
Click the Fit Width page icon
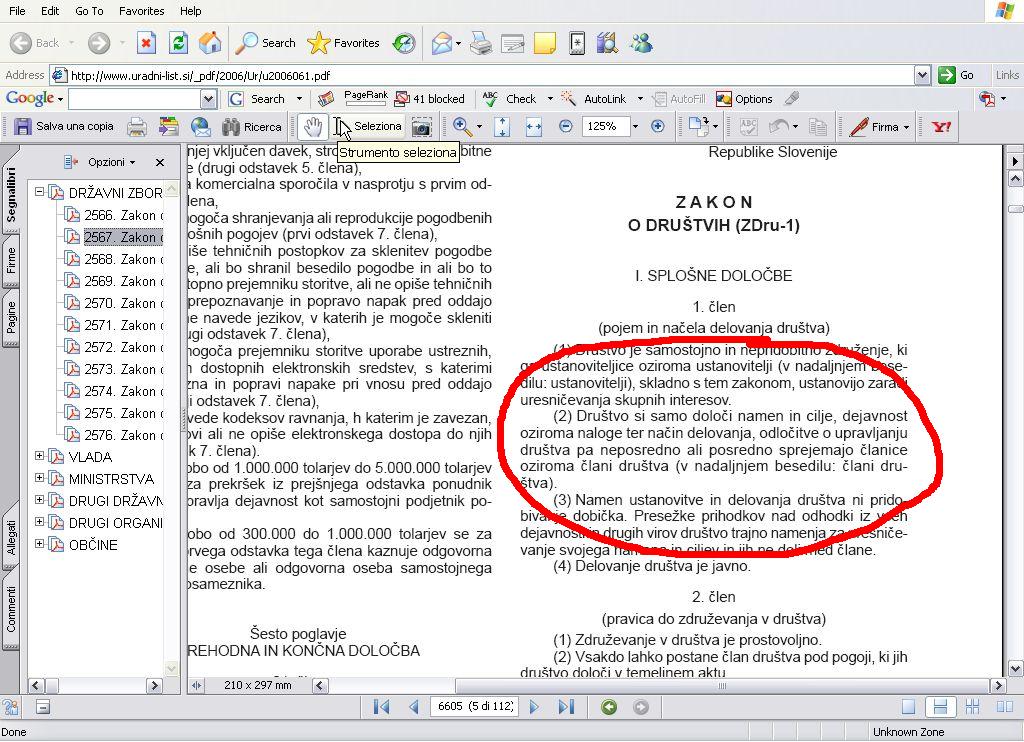click(x=533, y=127)
